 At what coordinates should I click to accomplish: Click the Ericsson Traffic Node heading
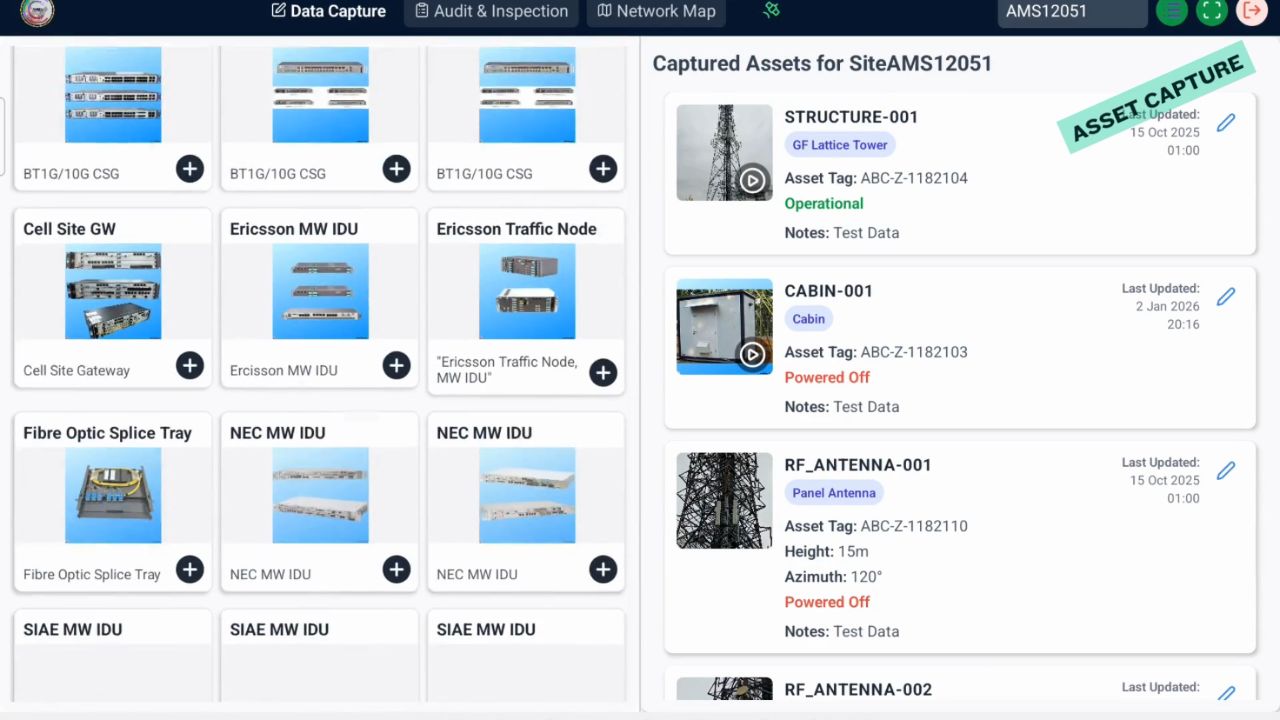point(516,229)
